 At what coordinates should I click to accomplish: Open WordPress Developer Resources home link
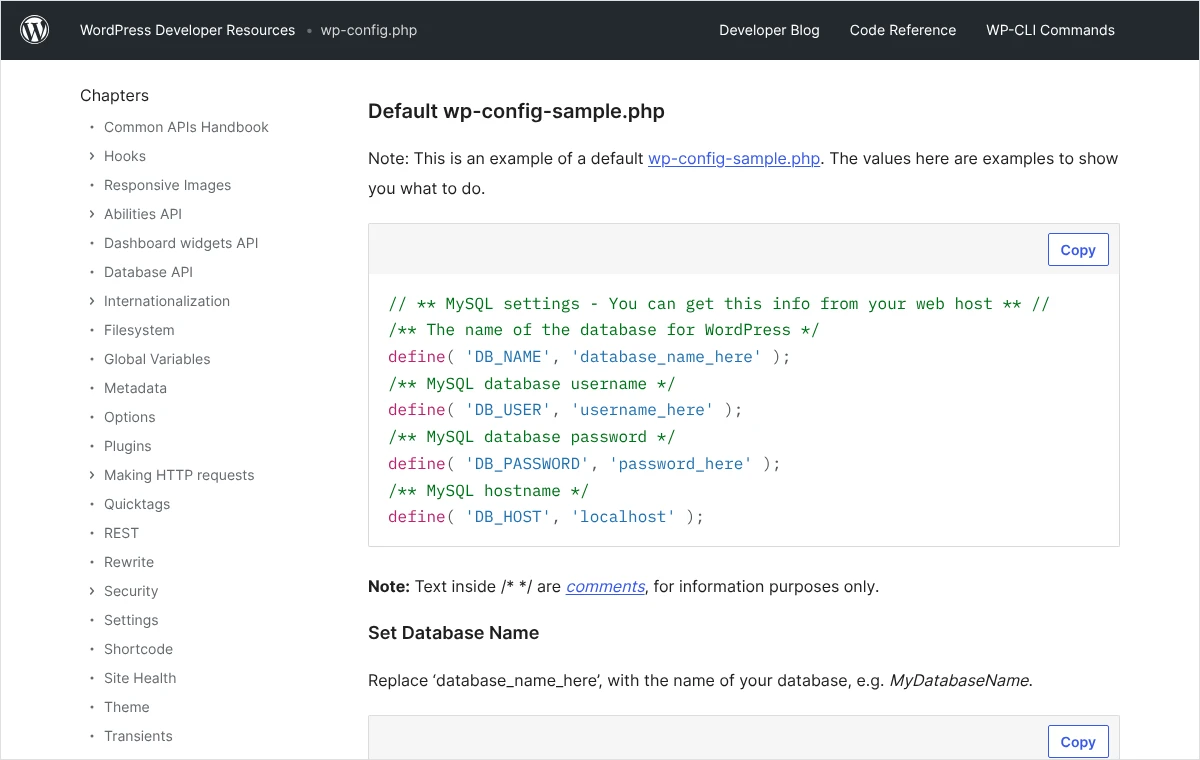tap(188, 30)
